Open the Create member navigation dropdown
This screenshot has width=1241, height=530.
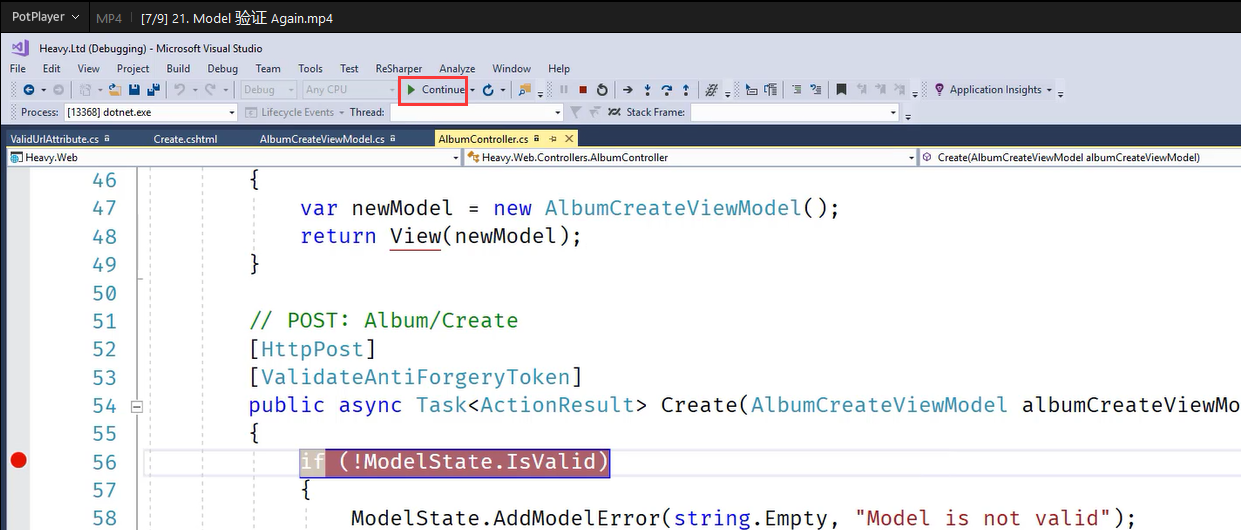click(1079, 157)
